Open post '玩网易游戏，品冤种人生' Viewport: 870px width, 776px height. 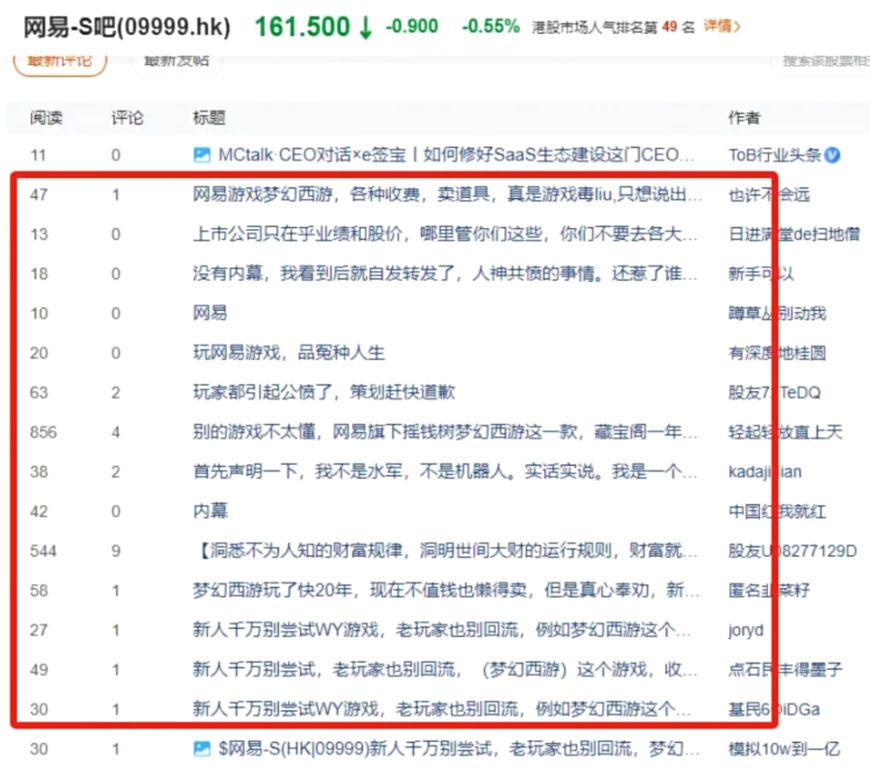pyautogui.click(x=289, y=353)
